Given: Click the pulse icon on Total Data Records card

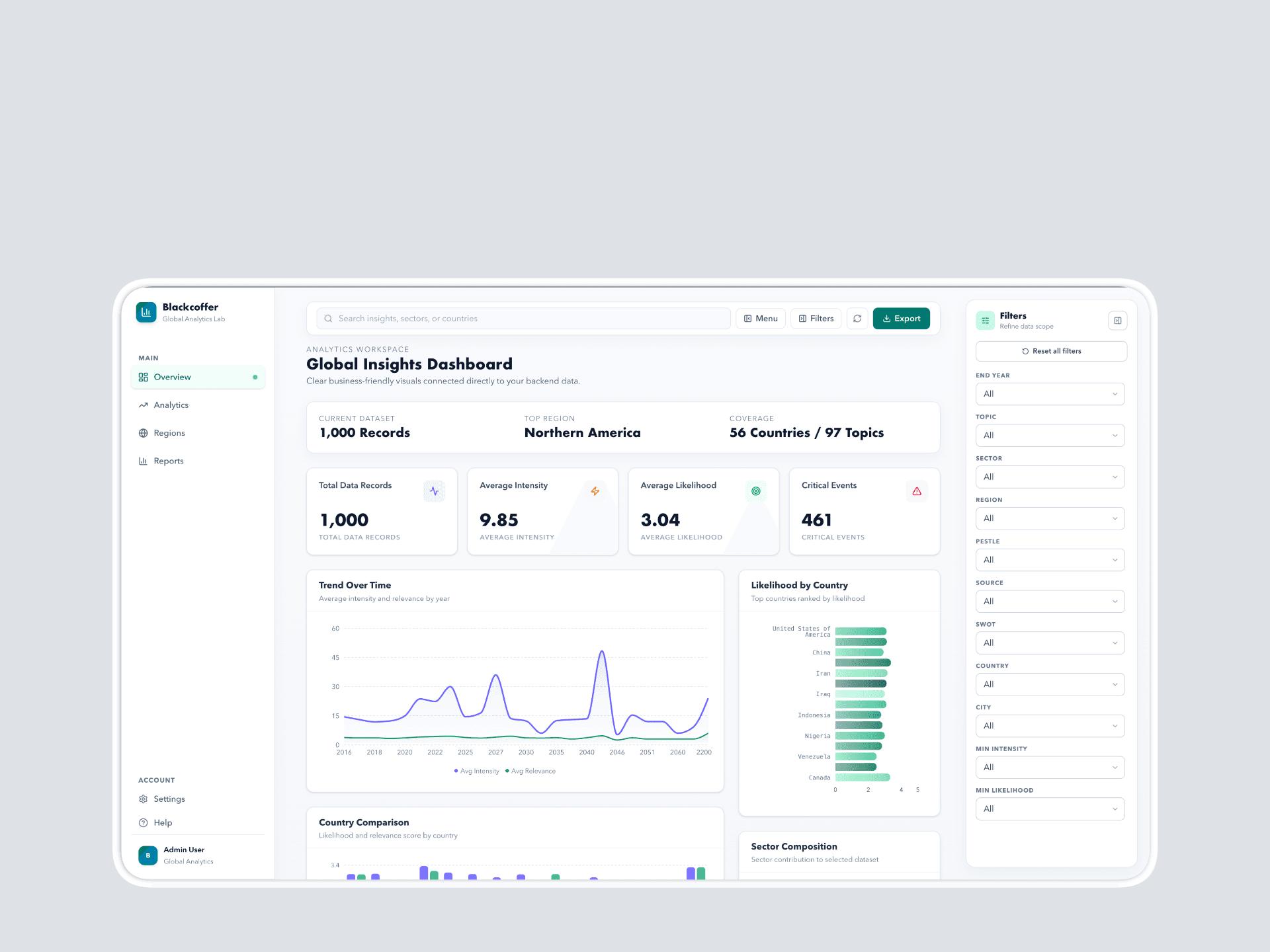Looking at the screenshot, I should 434,491.
